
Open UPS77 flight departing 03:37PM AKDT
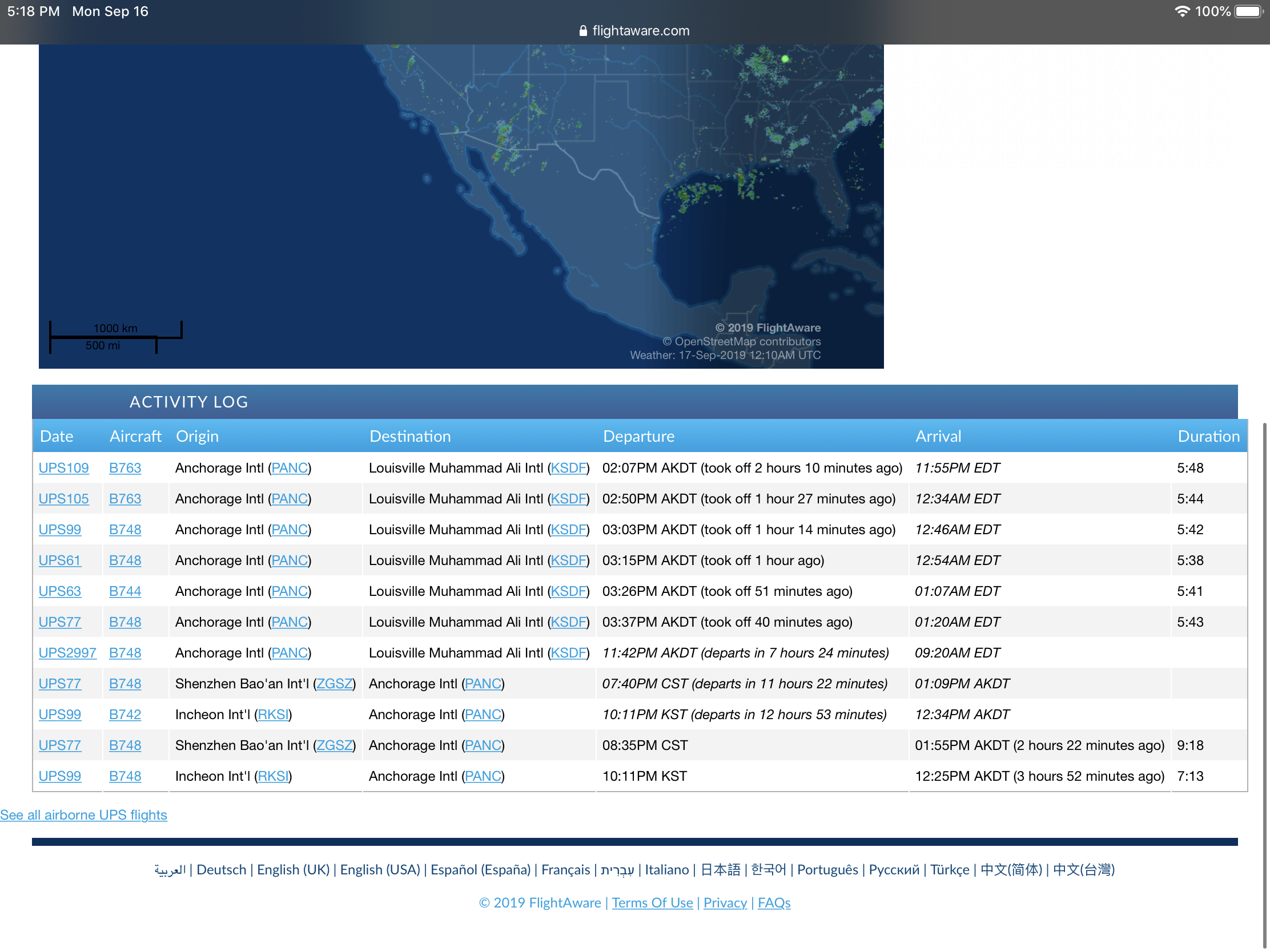60,623
